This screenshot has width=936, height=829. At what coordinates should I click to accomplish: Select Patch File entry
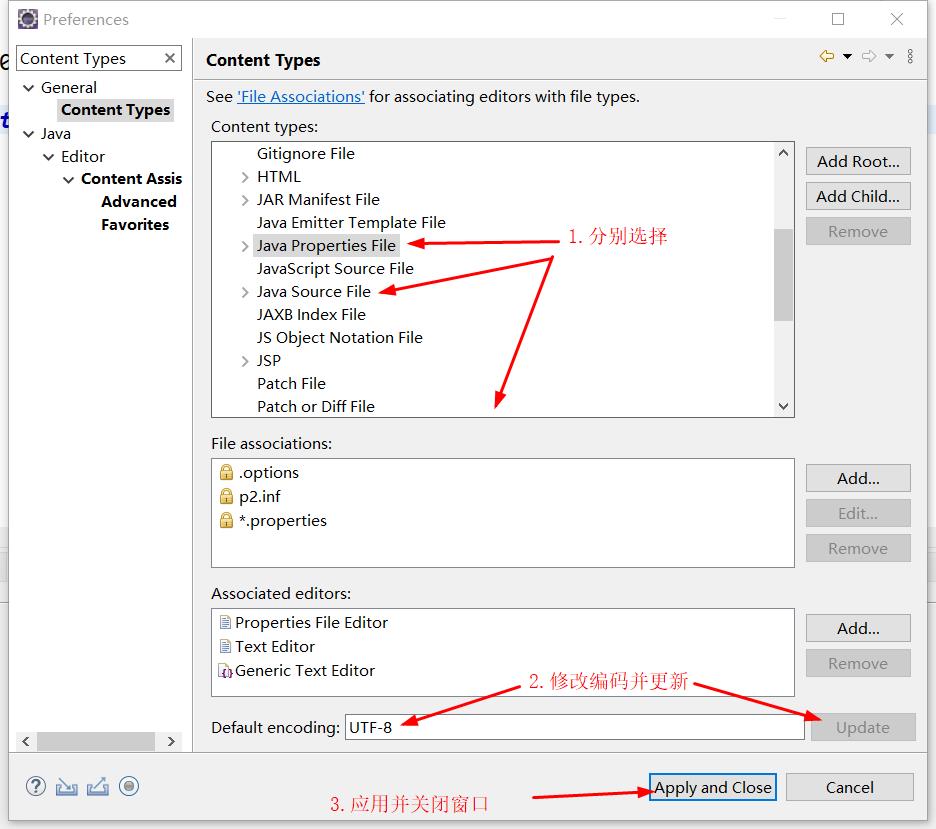pos(291,384)
